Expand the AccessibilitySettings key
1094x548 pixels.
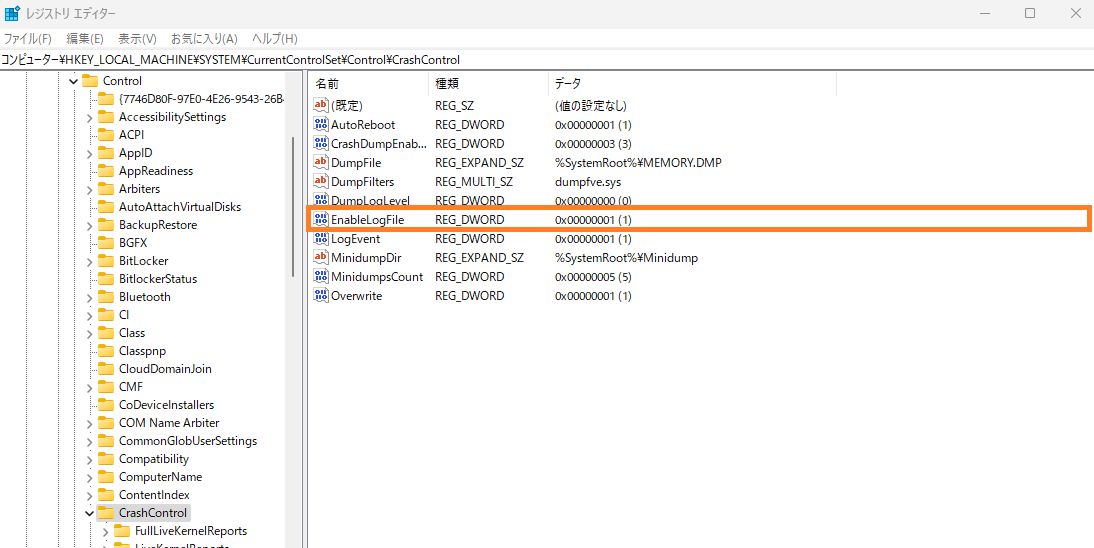click(89, 117)
